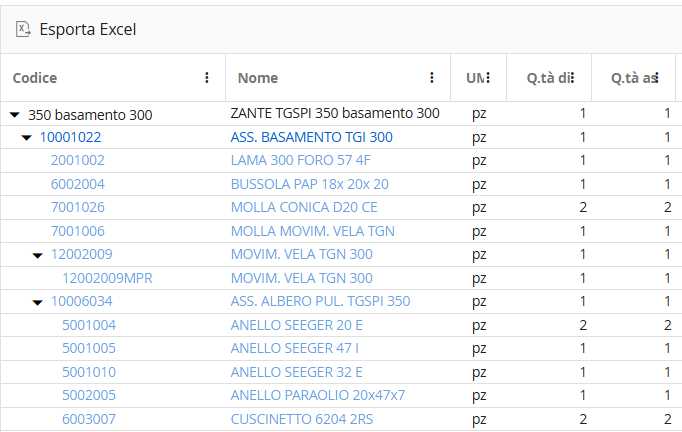Open the ASS. BASAMENTO TGI 300 link
The width and height of the screenshot is (682, 432).
click(x=311, y=137)
